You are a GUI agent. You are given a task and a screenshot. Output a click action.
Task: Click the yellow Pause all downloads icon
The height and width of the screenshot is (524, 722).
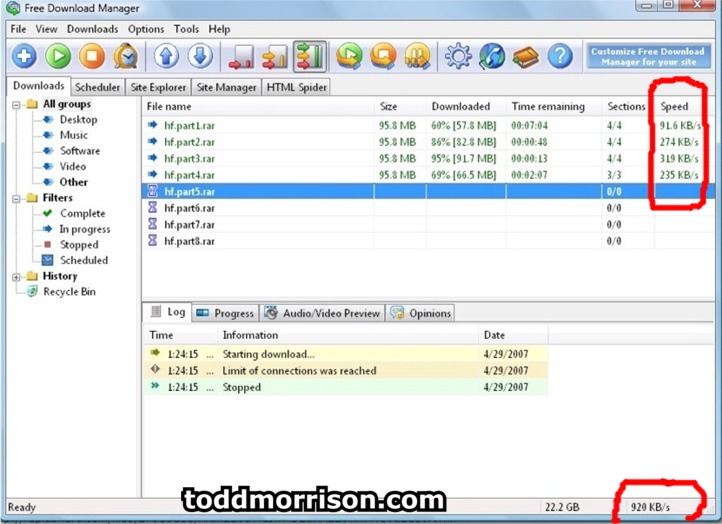point(417,56)
